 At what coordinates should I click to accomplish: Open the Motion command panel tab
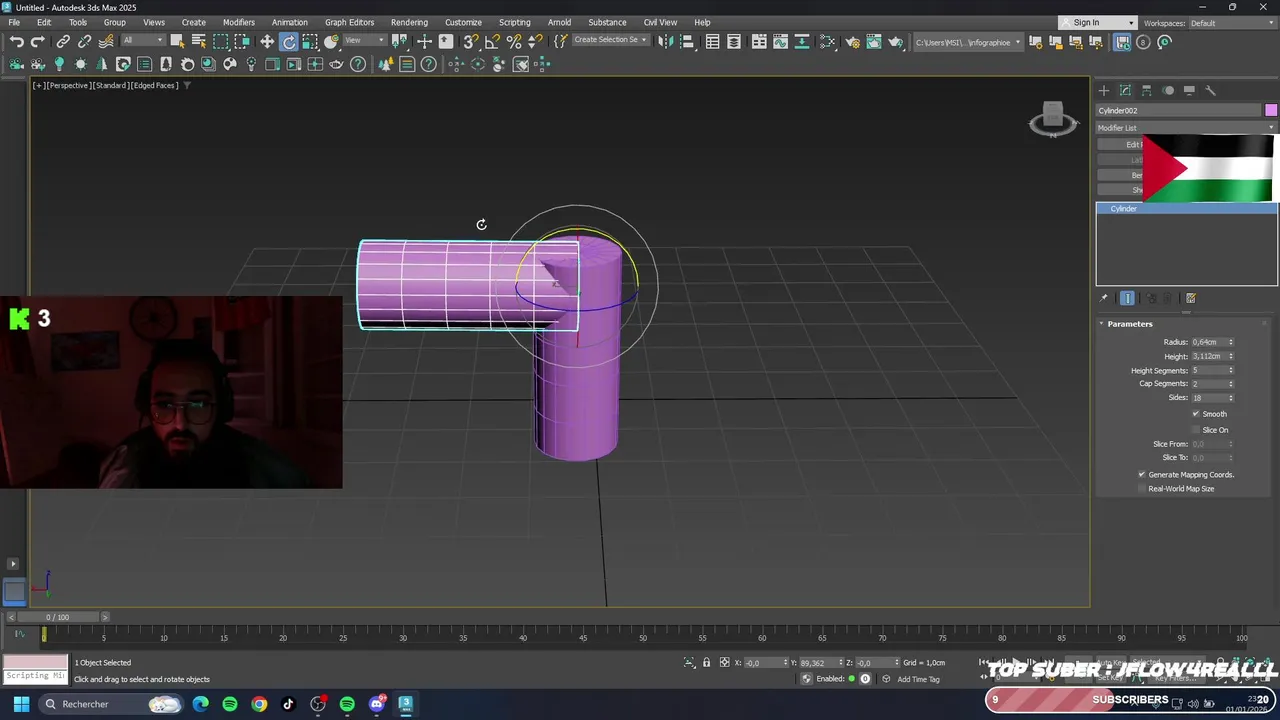(x=1168, y=90)
